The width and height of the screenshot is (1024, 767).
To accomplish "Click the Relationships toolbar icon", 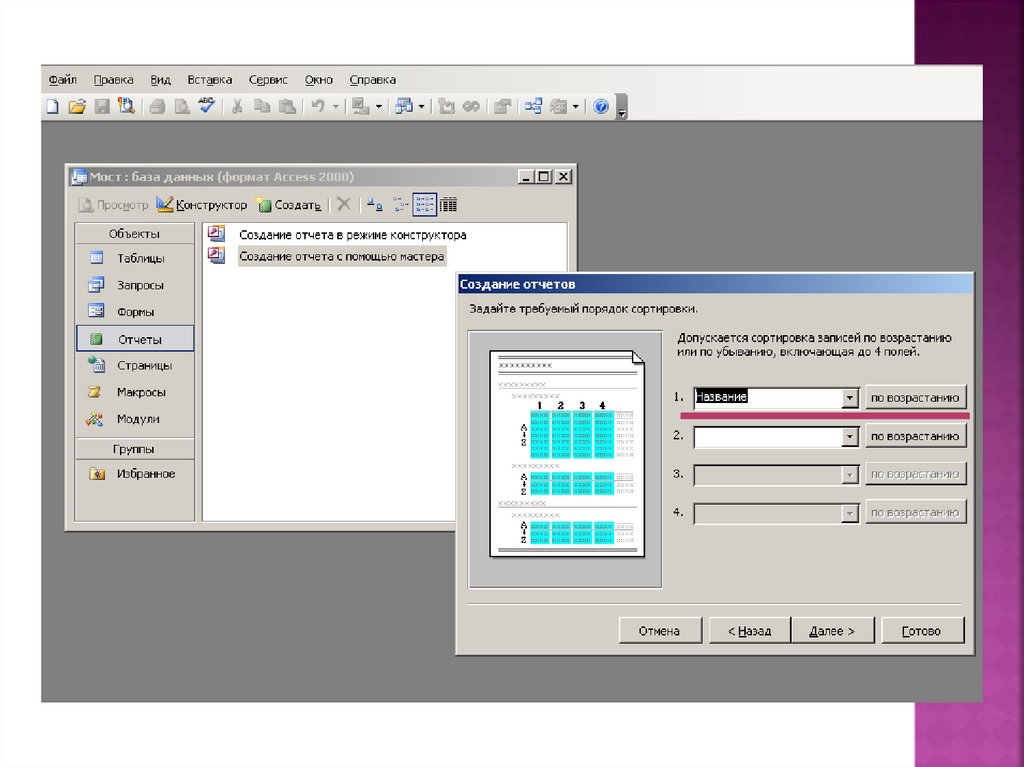I will 534,106.
